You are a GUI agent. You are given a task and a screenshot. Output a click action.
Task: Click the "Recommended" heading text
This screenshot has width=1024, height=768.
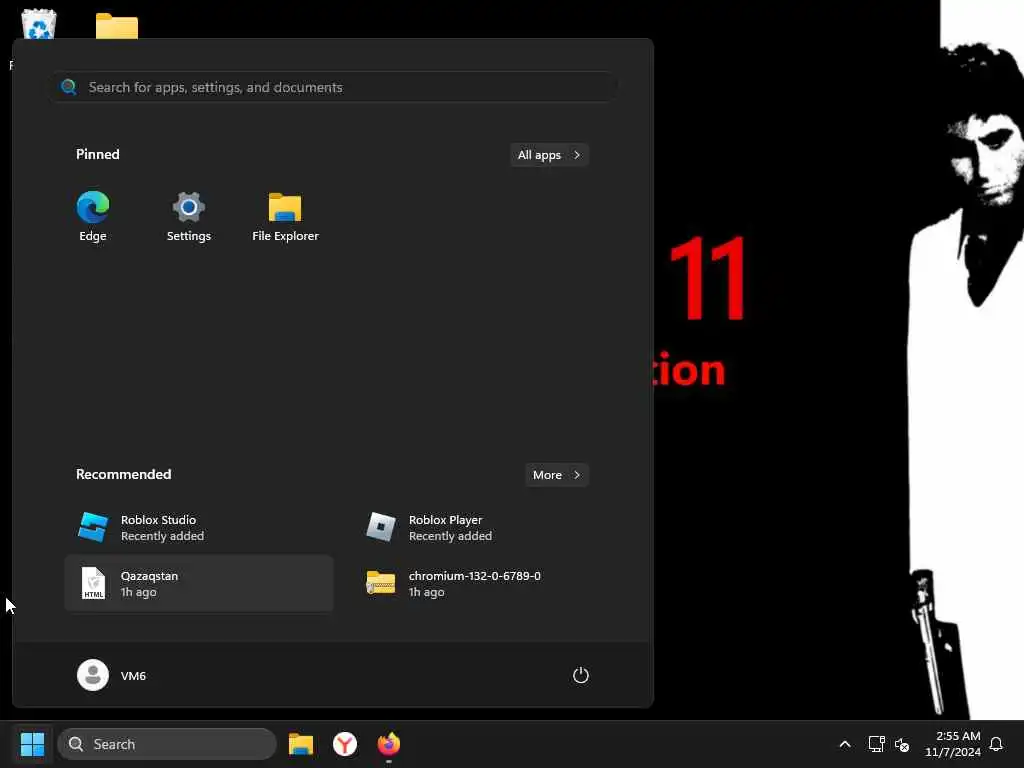pyautogui.click(x=123, y=474)
